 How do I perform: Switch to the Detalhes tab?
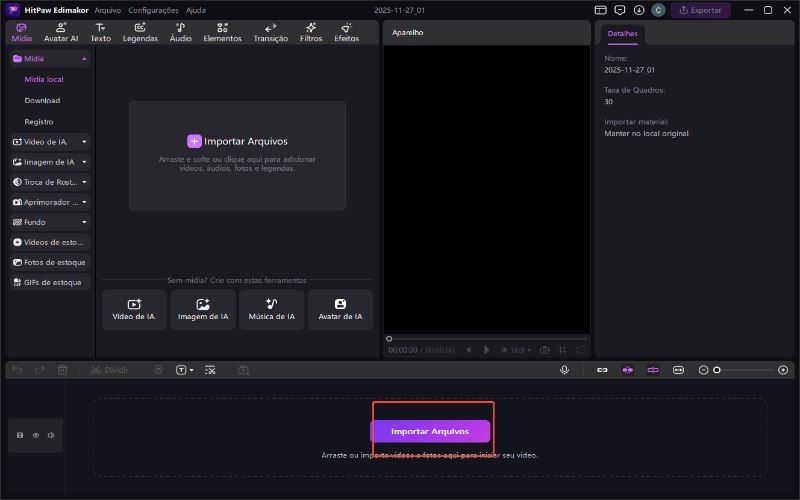tap(622, 34)
